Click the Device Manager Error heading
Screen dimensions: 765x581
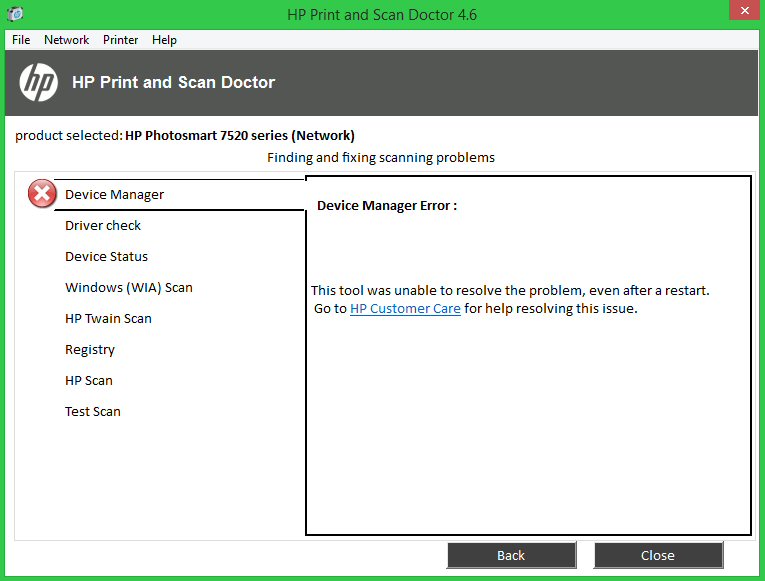[387, 206]
